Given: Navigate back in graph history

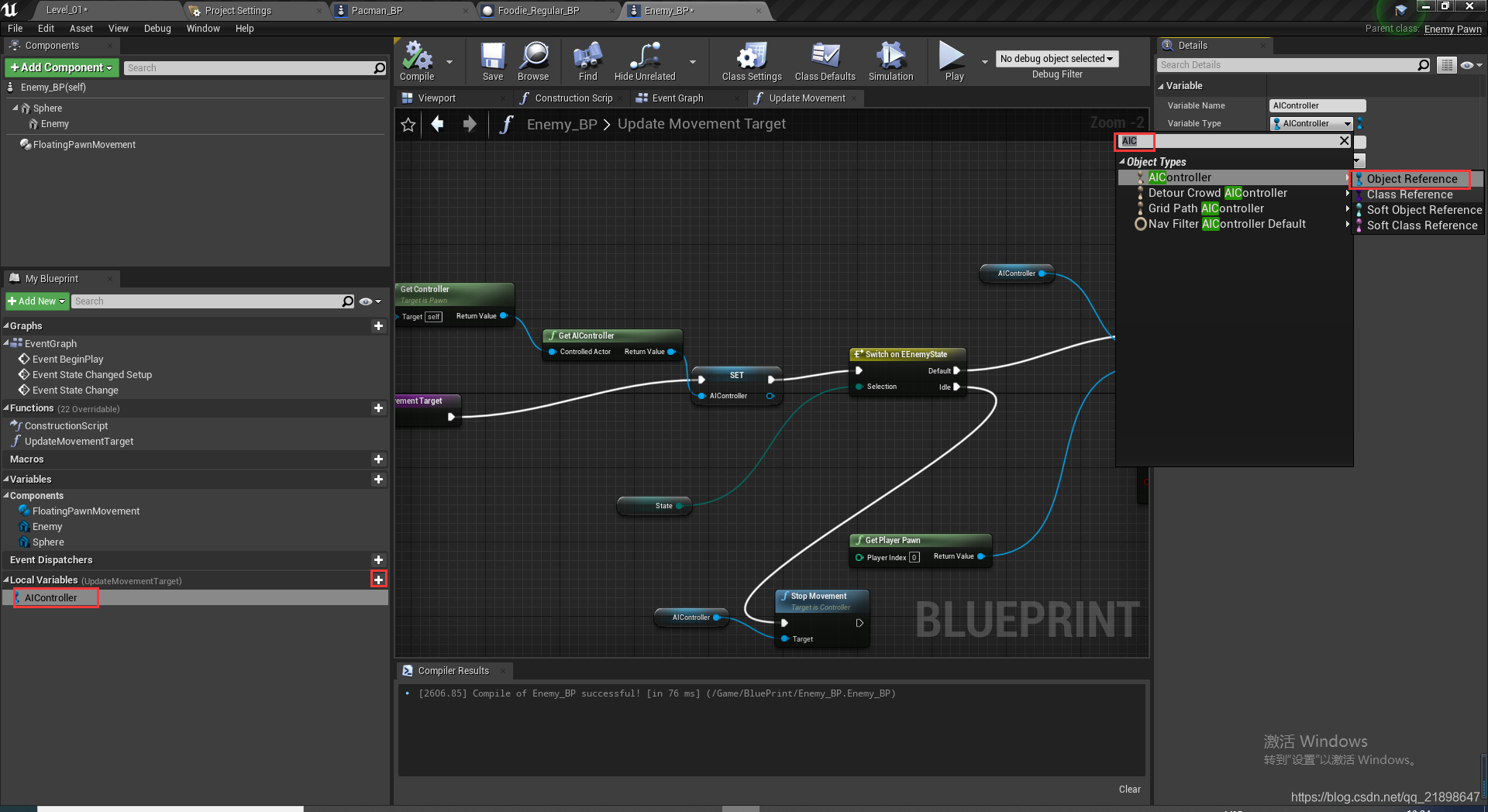Looking at the screenshot, I should tap(438, 124).
